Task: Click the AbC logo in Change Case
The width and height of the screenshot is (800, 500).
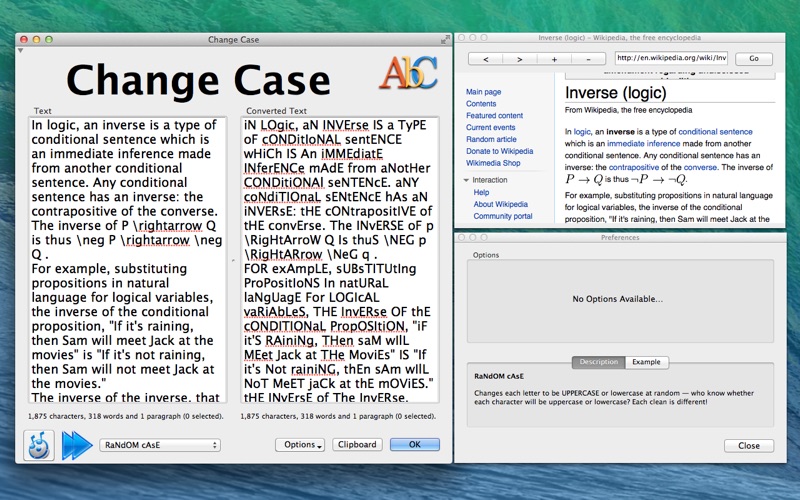Action: tap(409, 73)
